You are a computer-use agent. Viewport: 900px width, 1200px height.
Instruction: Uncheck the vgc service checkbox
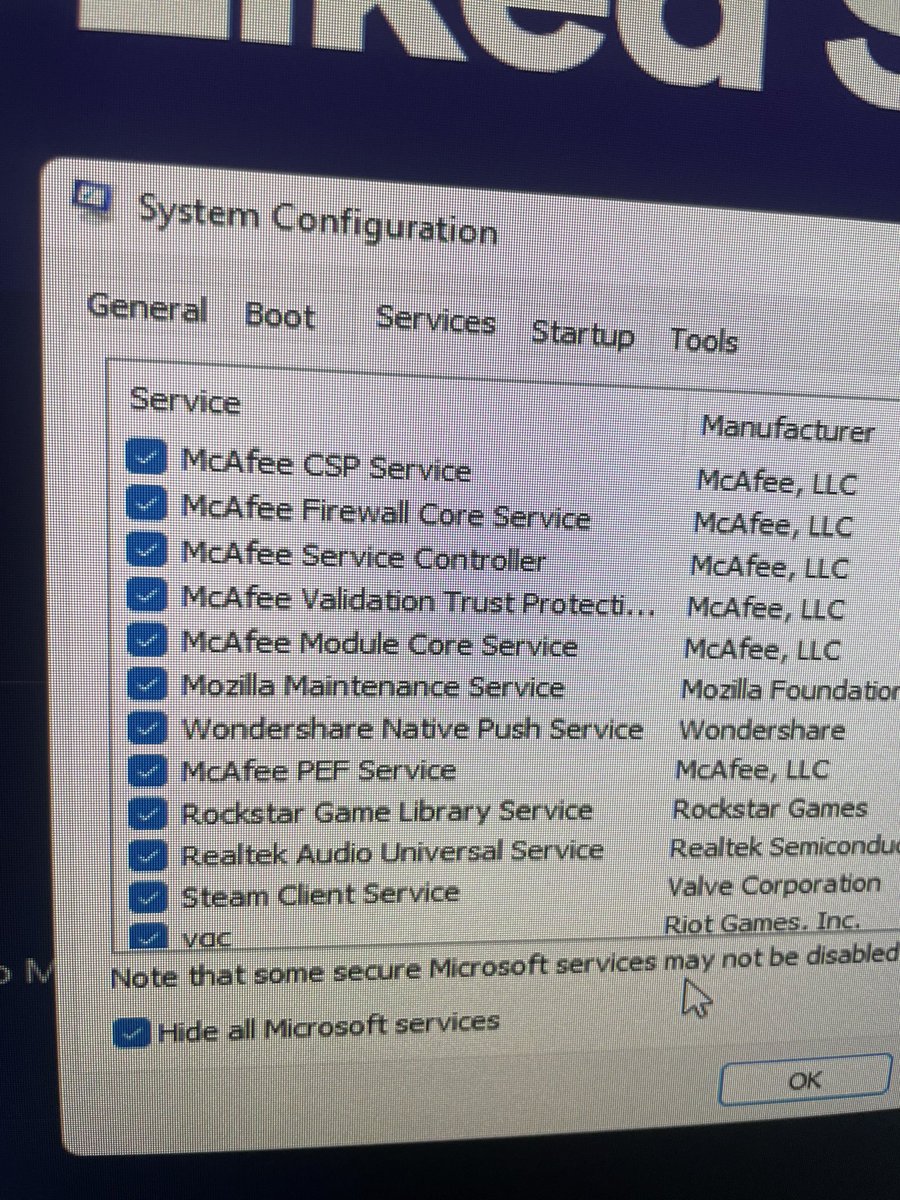(150, 936)
